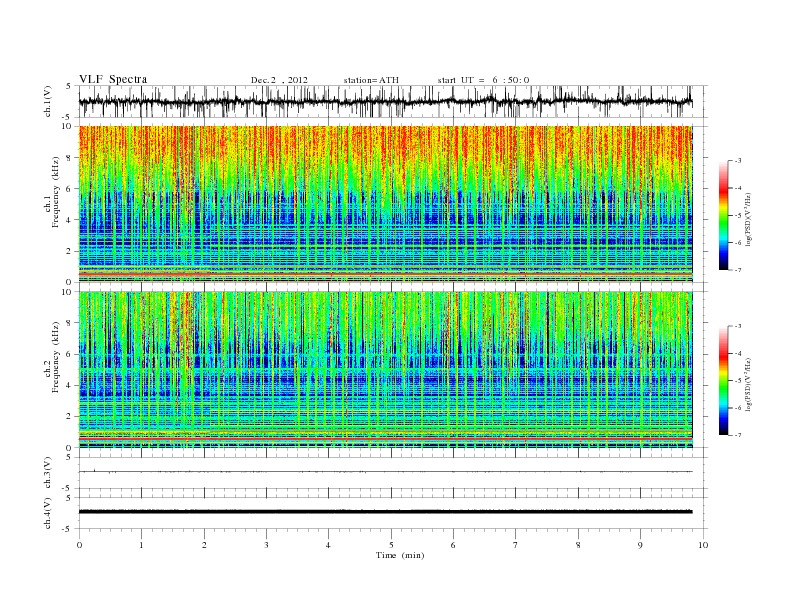
Task: Click the ch.2 spectrogram panel
Action: click(385, 370)
